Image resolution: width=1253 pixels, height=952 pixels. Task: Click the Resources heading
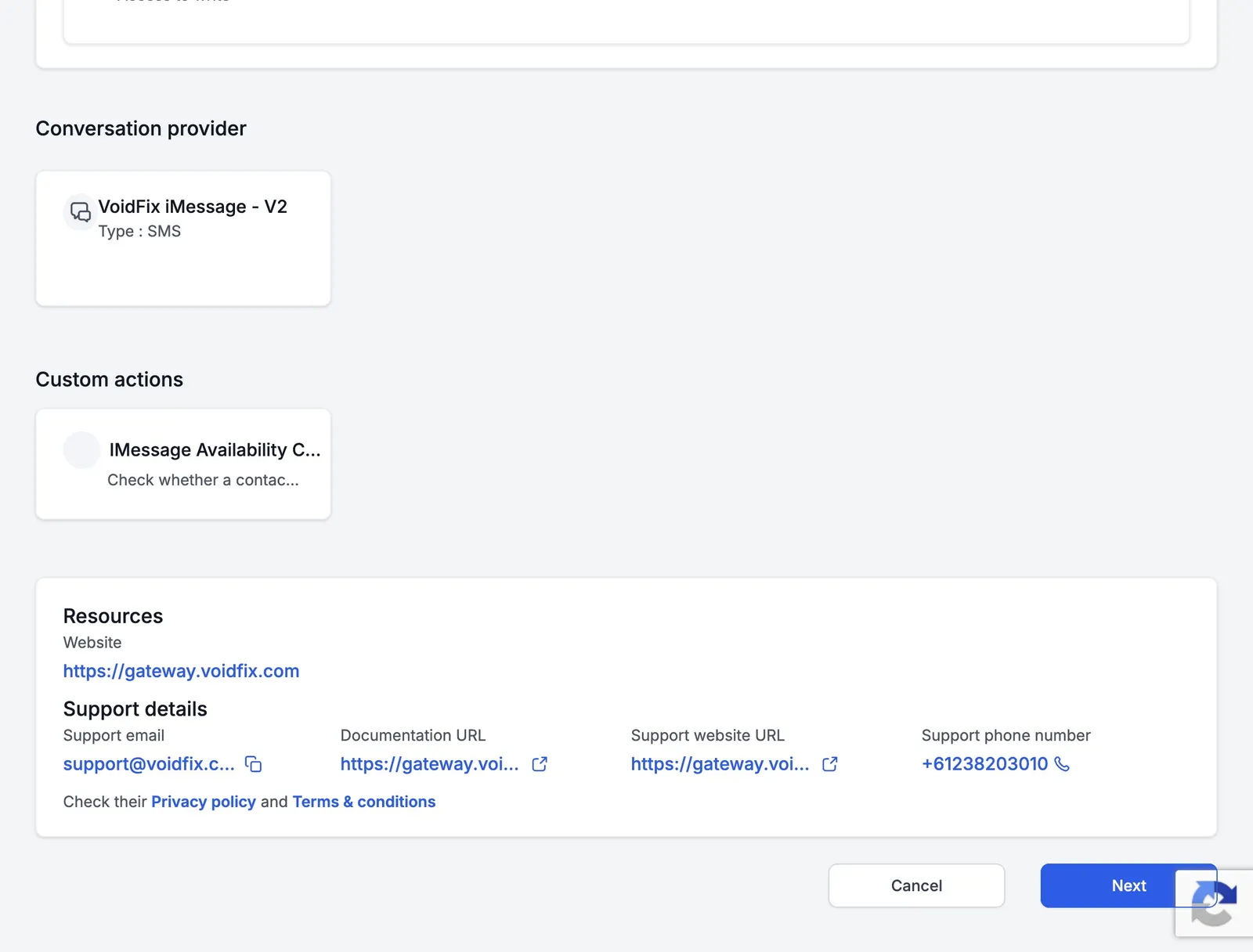click(113, 616)
